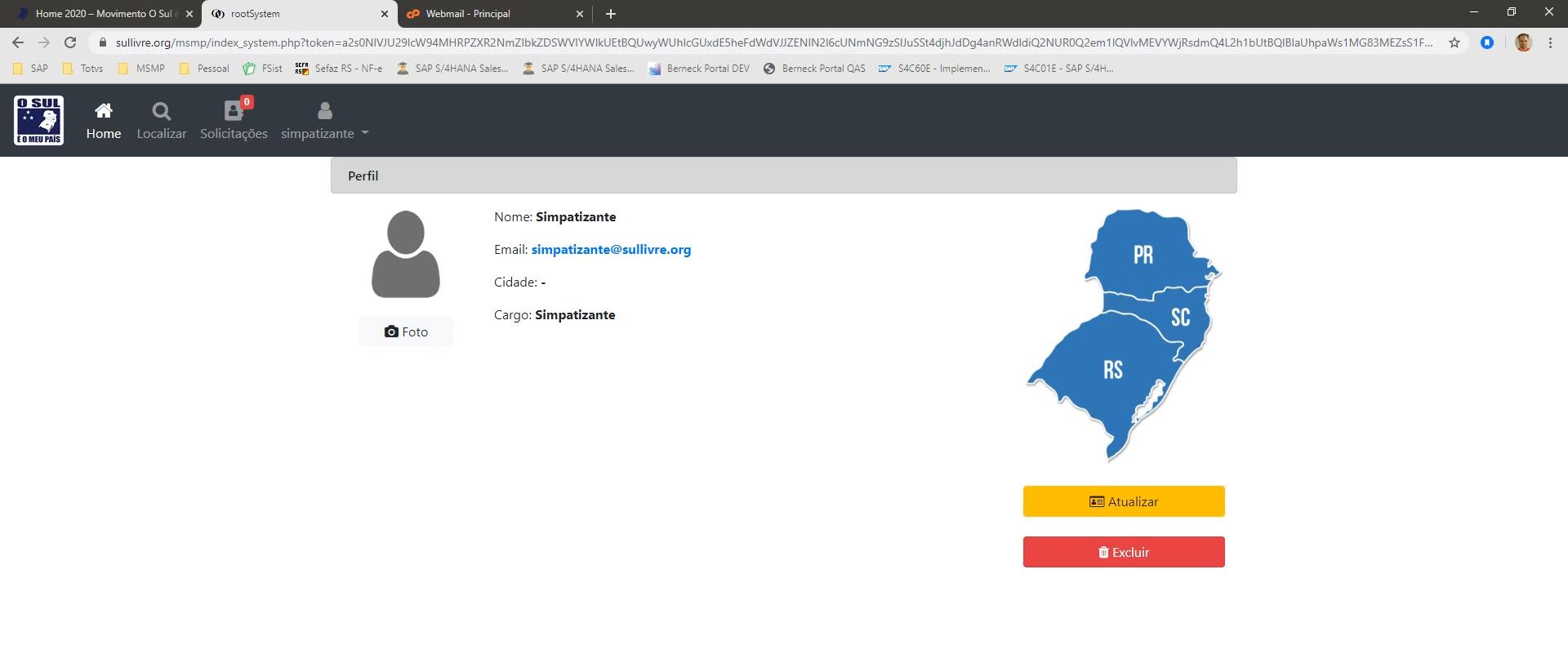Reload the page in browser

[70, 42]
